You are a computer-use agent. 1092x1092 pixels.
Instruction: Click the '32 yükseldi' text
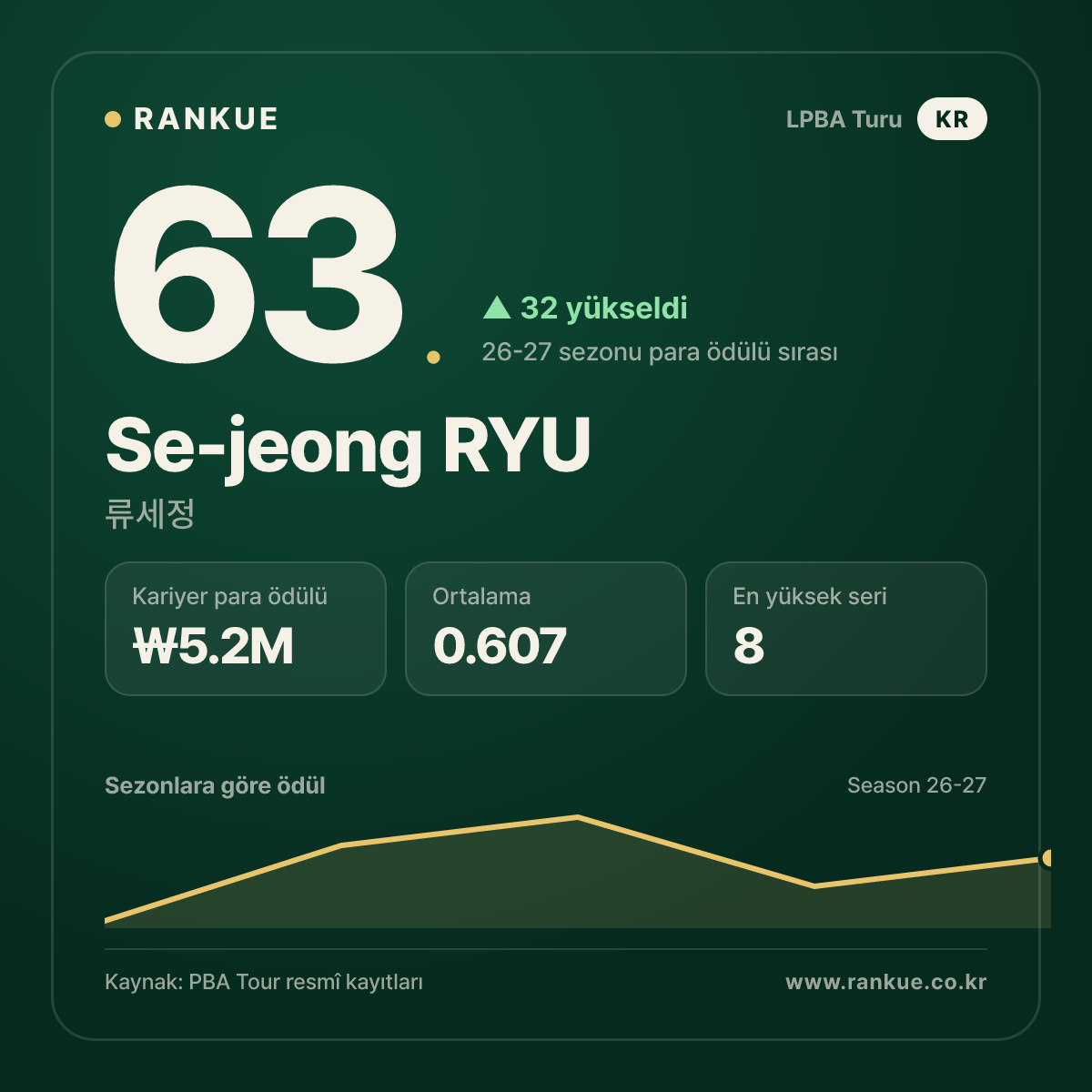coord(603,308)
